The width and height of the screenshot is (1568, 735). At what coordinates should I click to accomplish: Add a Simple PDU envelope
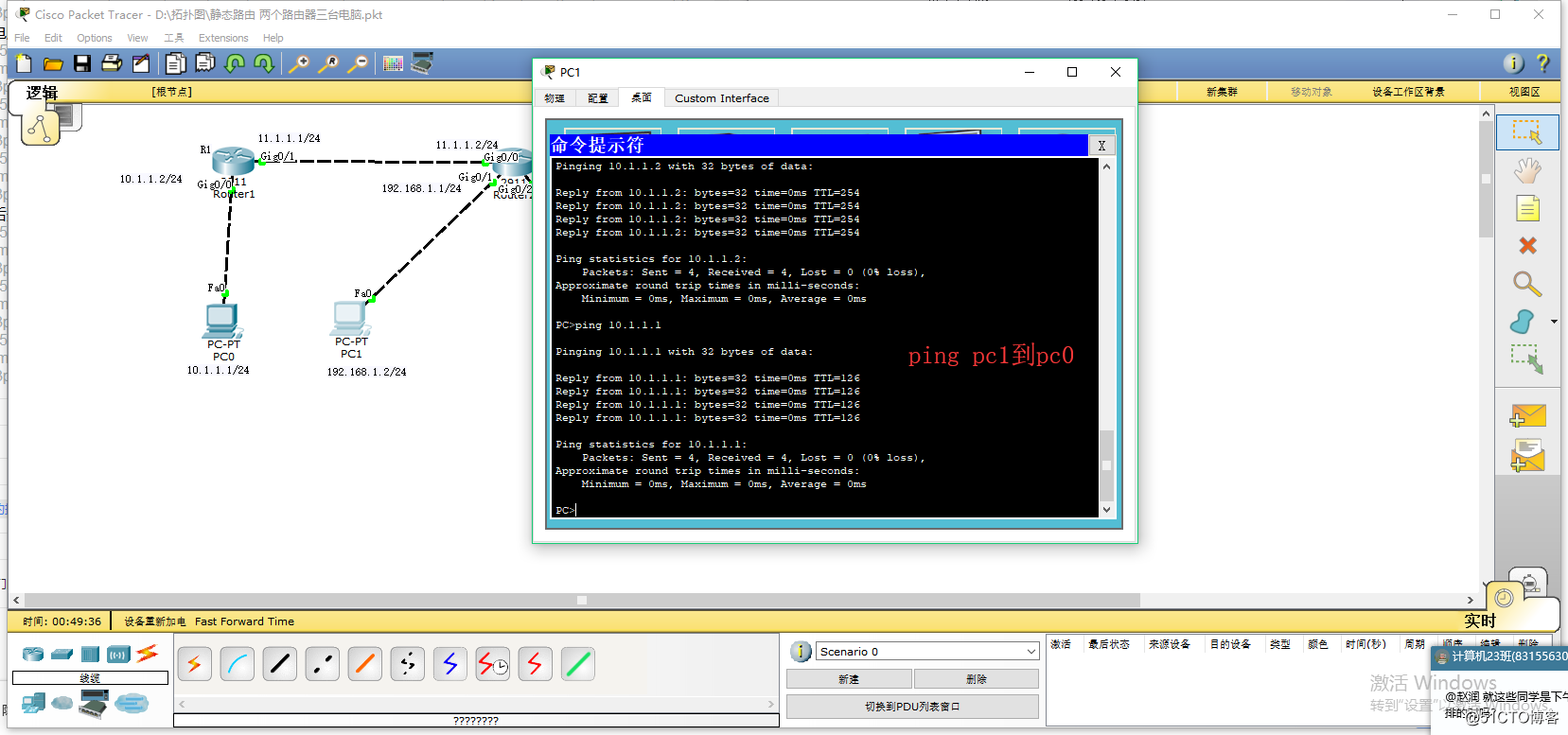click(1527, 415)
